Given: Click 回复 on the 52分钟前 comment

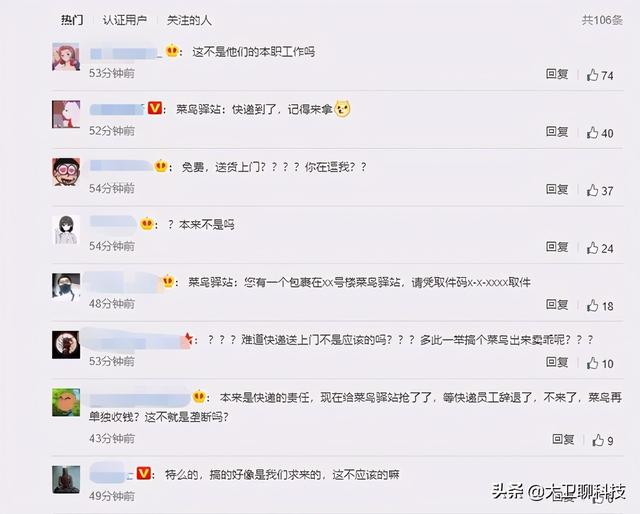Looking at the screenshot, I should click(x=557, y=131).
